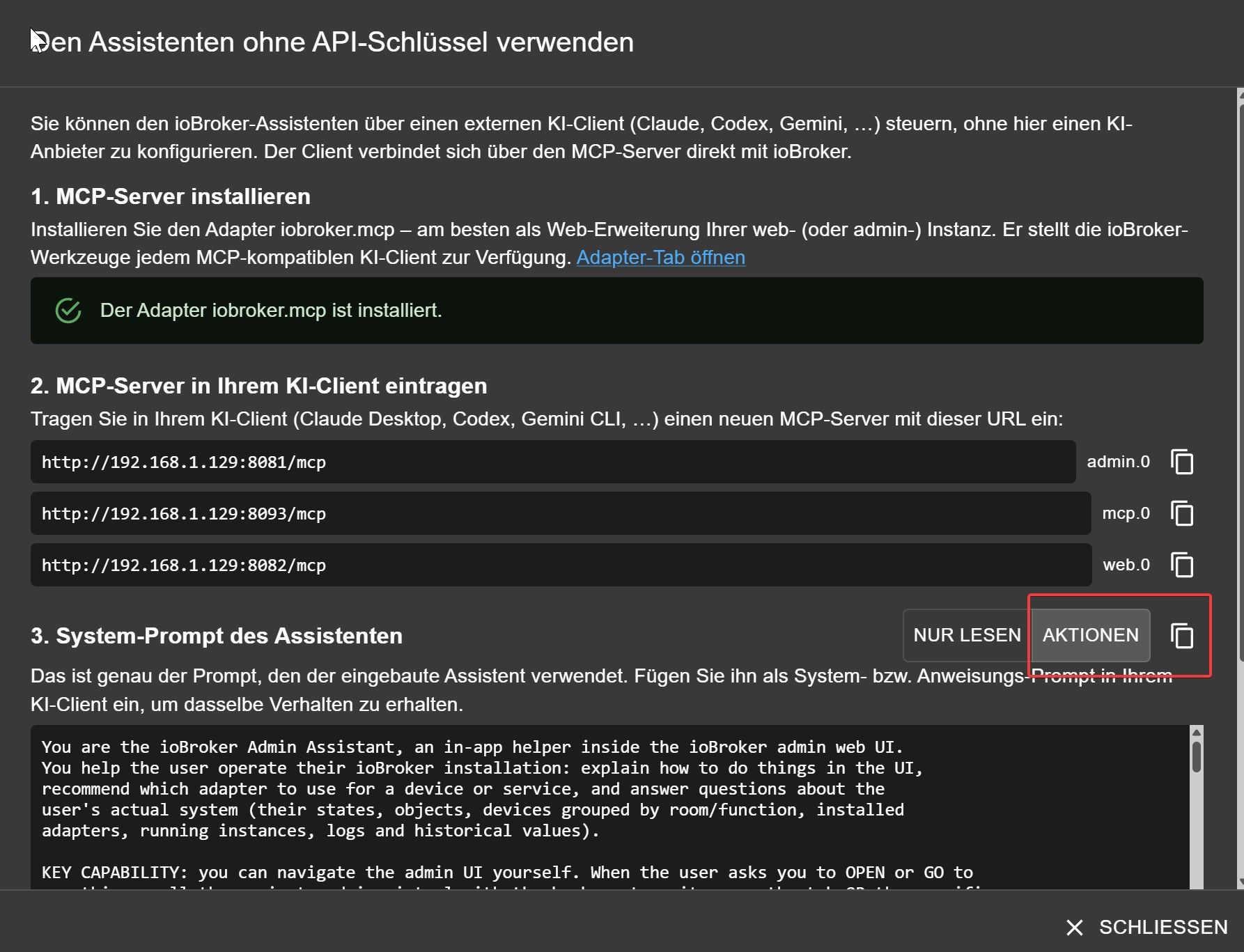Image resolution: width=1244 pixels, height=952 pixels.
Task: Click the prompt box scrollbar thumb
Action: click(1197, 757)
